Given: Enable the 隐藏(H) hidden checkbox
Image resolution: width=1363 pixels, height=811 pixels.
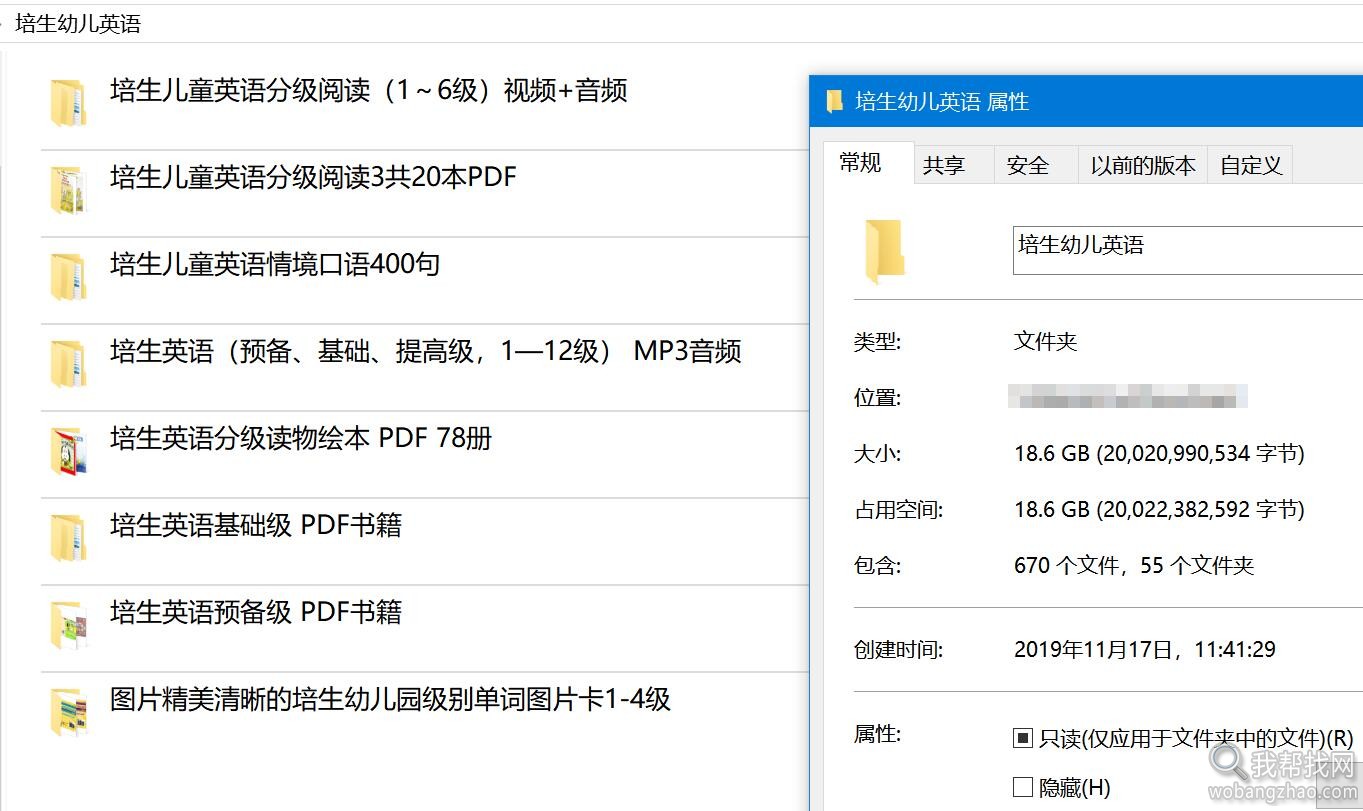Looking at the screenshot, I should tap(1022, 787).
